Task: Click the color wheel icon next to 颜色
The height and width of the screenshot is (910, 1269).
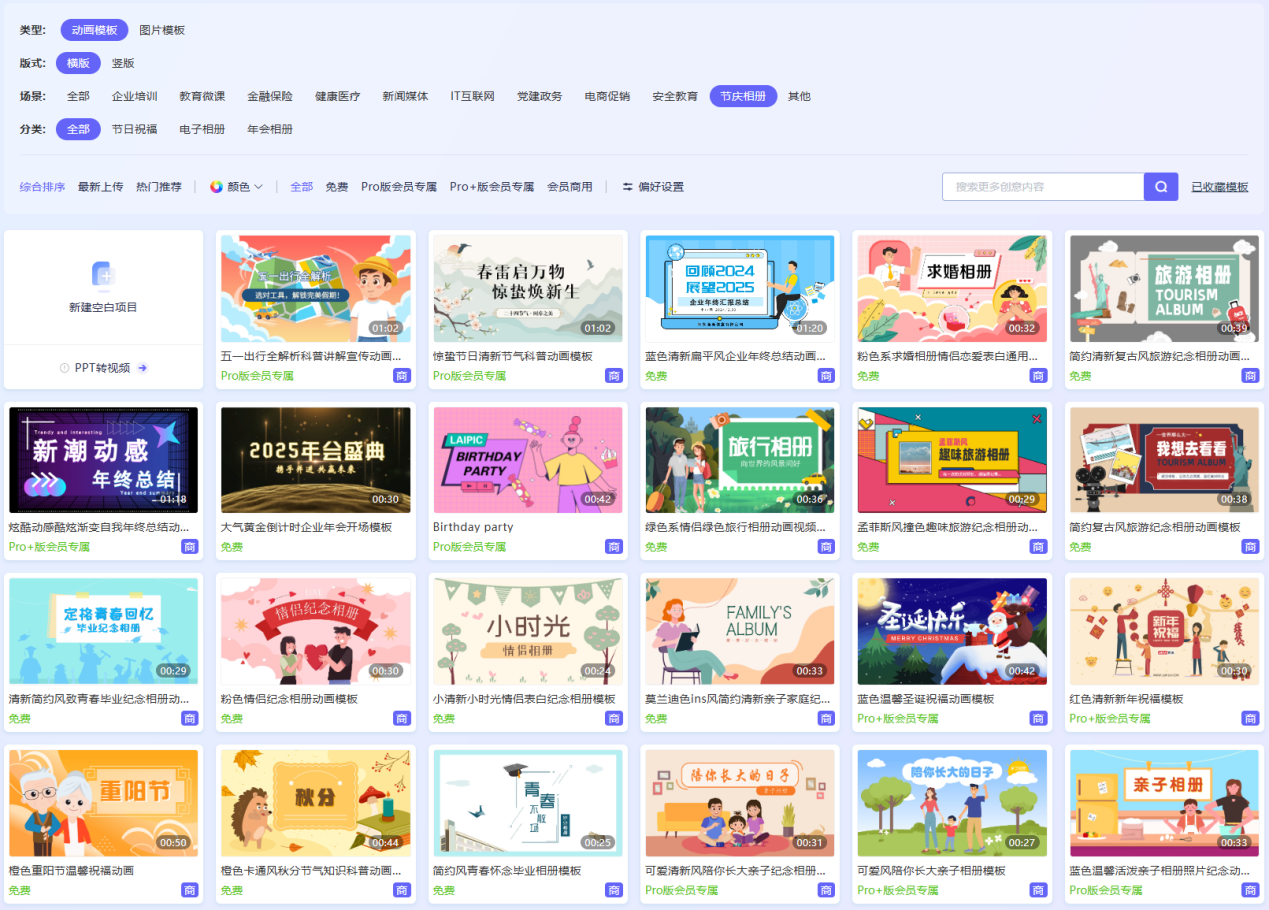Action: [216, 187]
